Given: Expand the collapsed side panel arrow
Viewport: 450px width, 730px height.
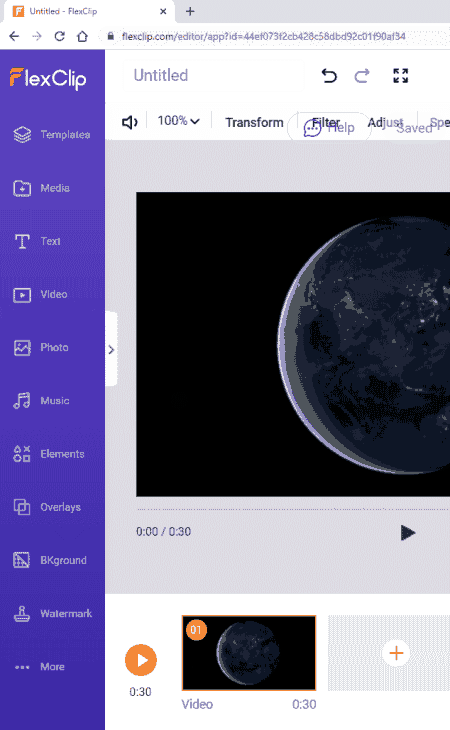Looking at the screenshot, I should point(111,350).
